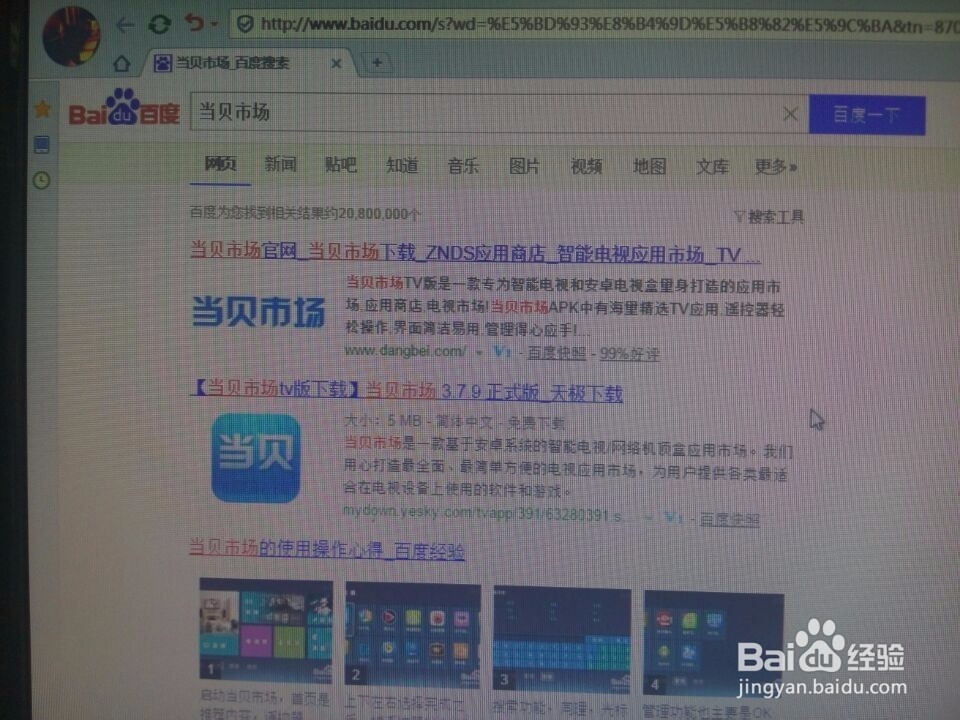Click V1 badge next to www.dangbei.com

tap(502, 352)
